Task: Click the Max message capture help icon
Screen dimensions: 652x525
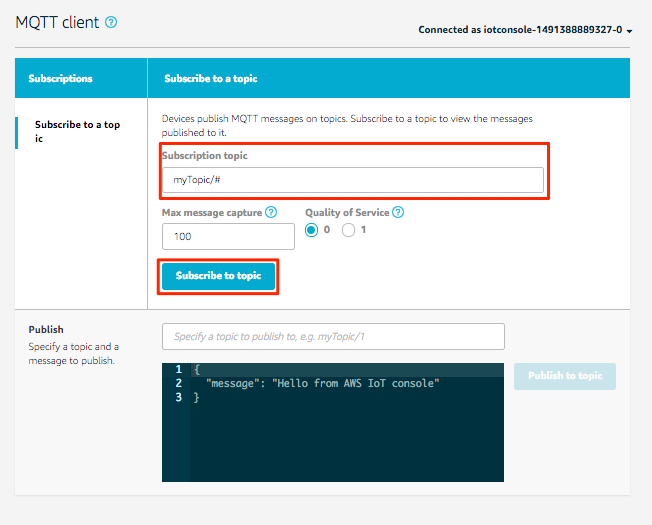Action: 271,212
